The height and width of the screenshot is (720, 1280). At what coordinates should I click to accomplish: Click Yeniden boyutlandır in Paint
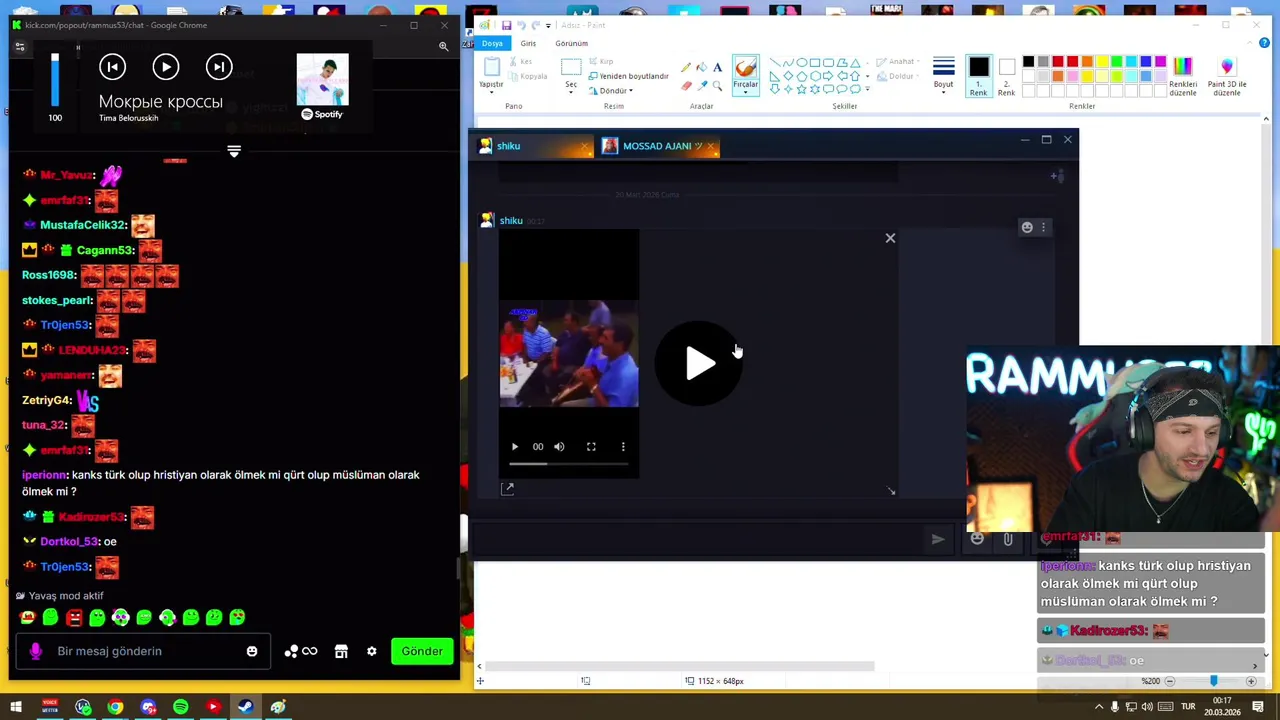[629, 76]
